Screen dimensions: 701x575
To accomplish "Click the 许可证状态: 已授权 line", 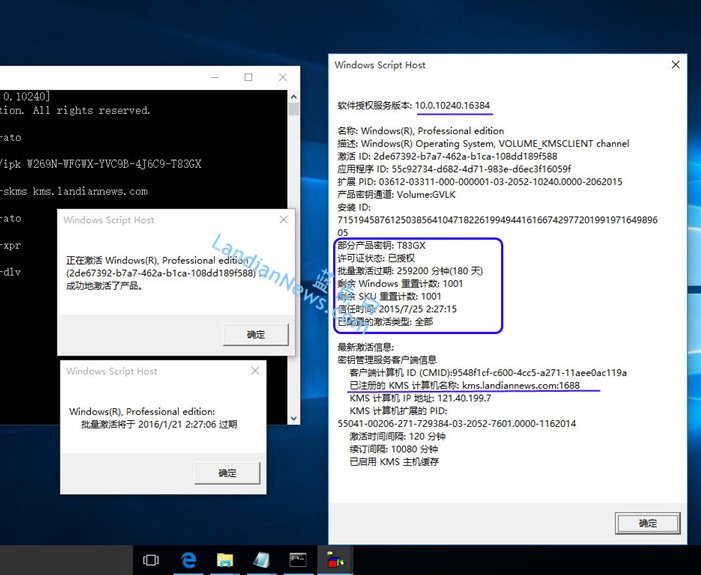I will coord(376,258).
